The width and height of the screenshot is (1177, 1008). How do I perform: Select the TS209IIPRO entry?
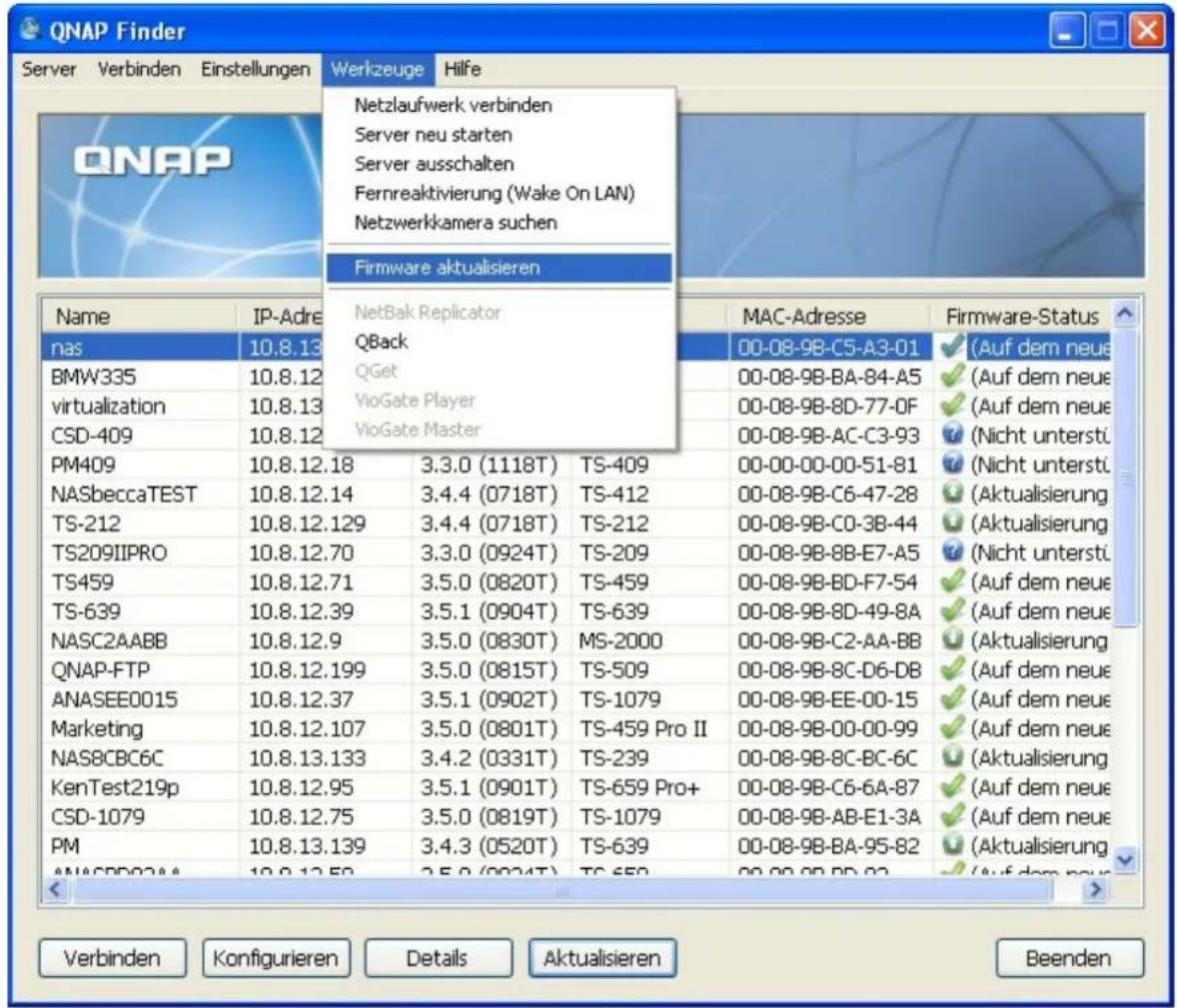click(x=109, y=551)
